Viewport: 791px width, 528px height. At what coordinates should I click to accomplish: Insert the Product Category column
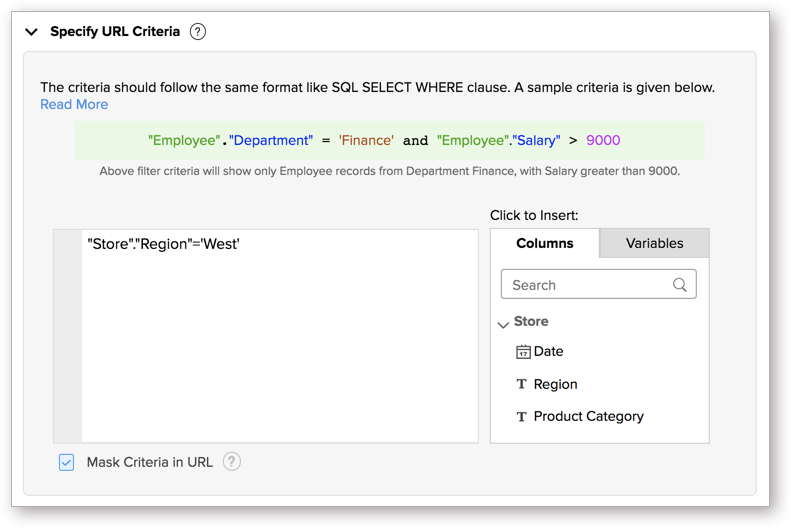[588, 417]
